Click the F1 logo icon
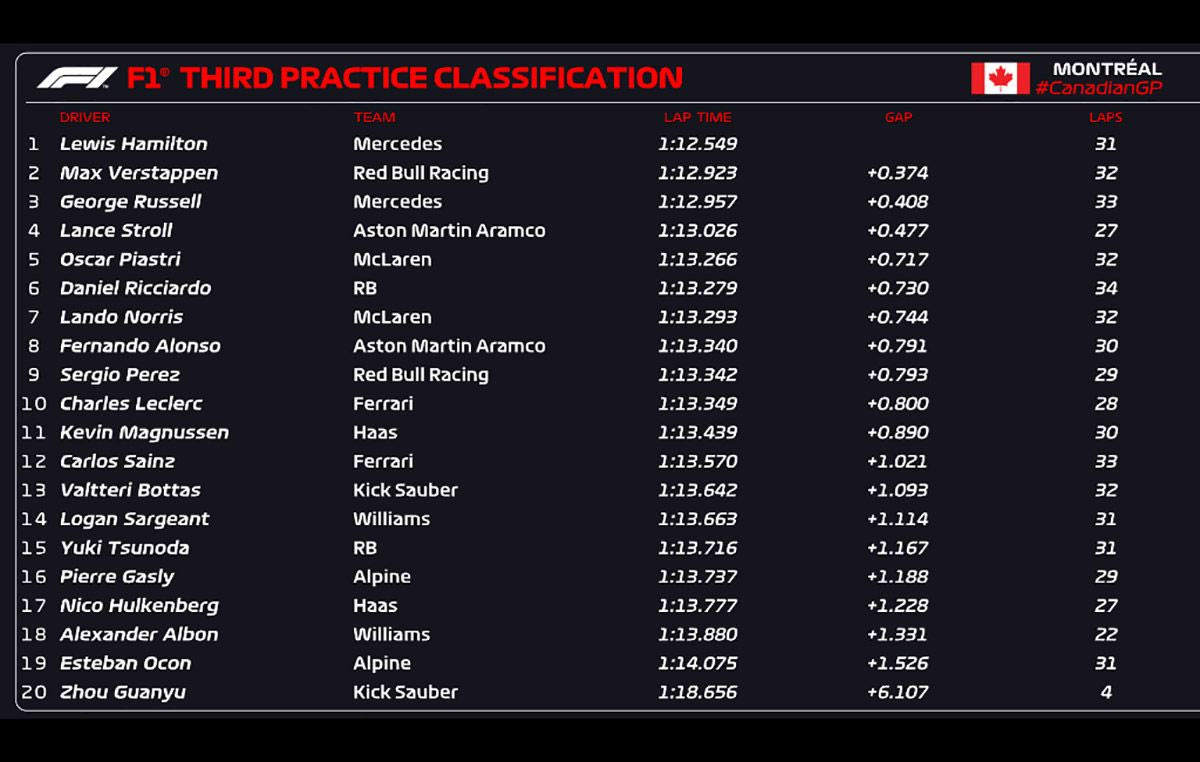 (77, 78)
